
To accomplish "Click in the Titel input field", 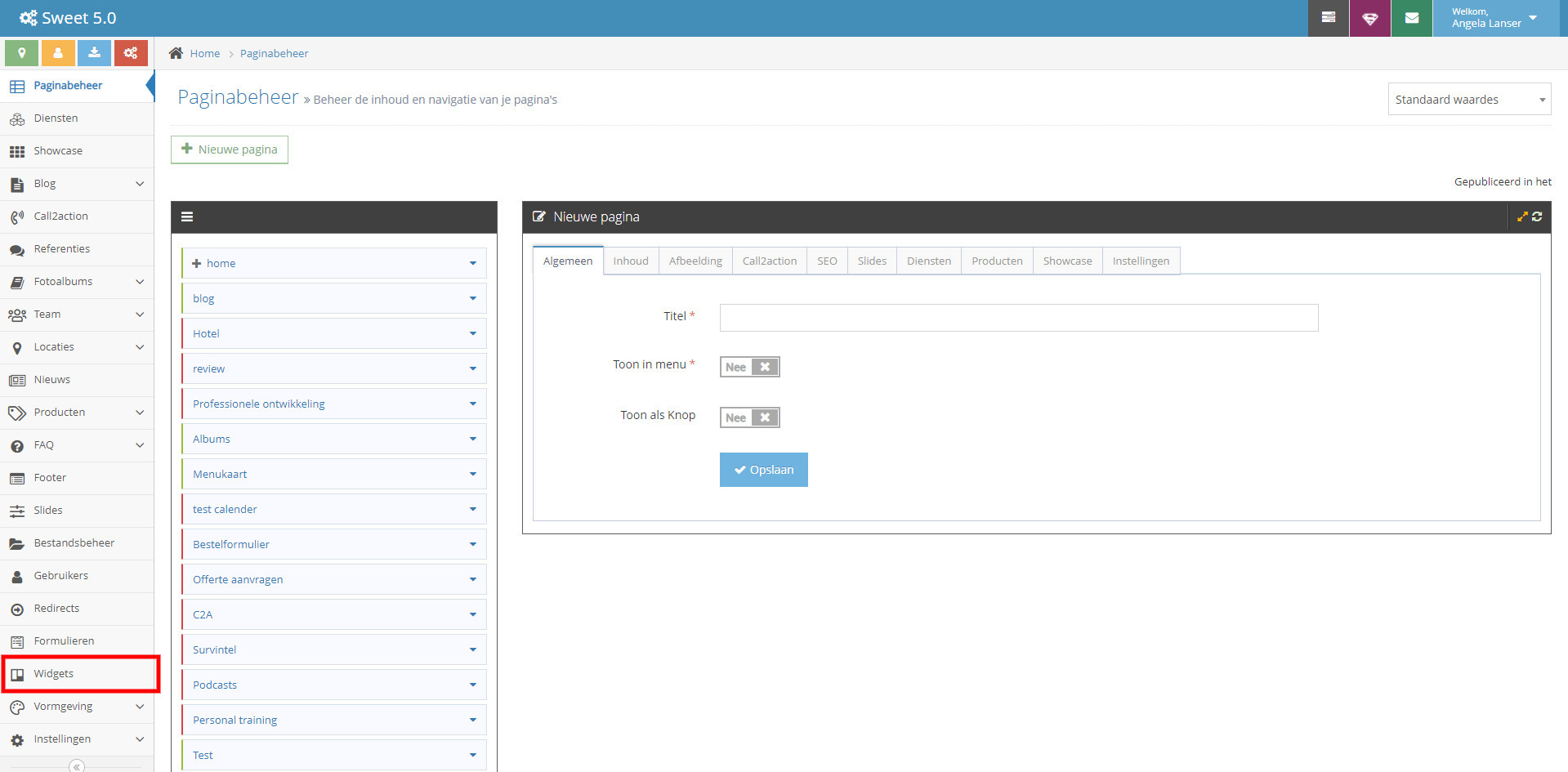I will click(1019, 318).
